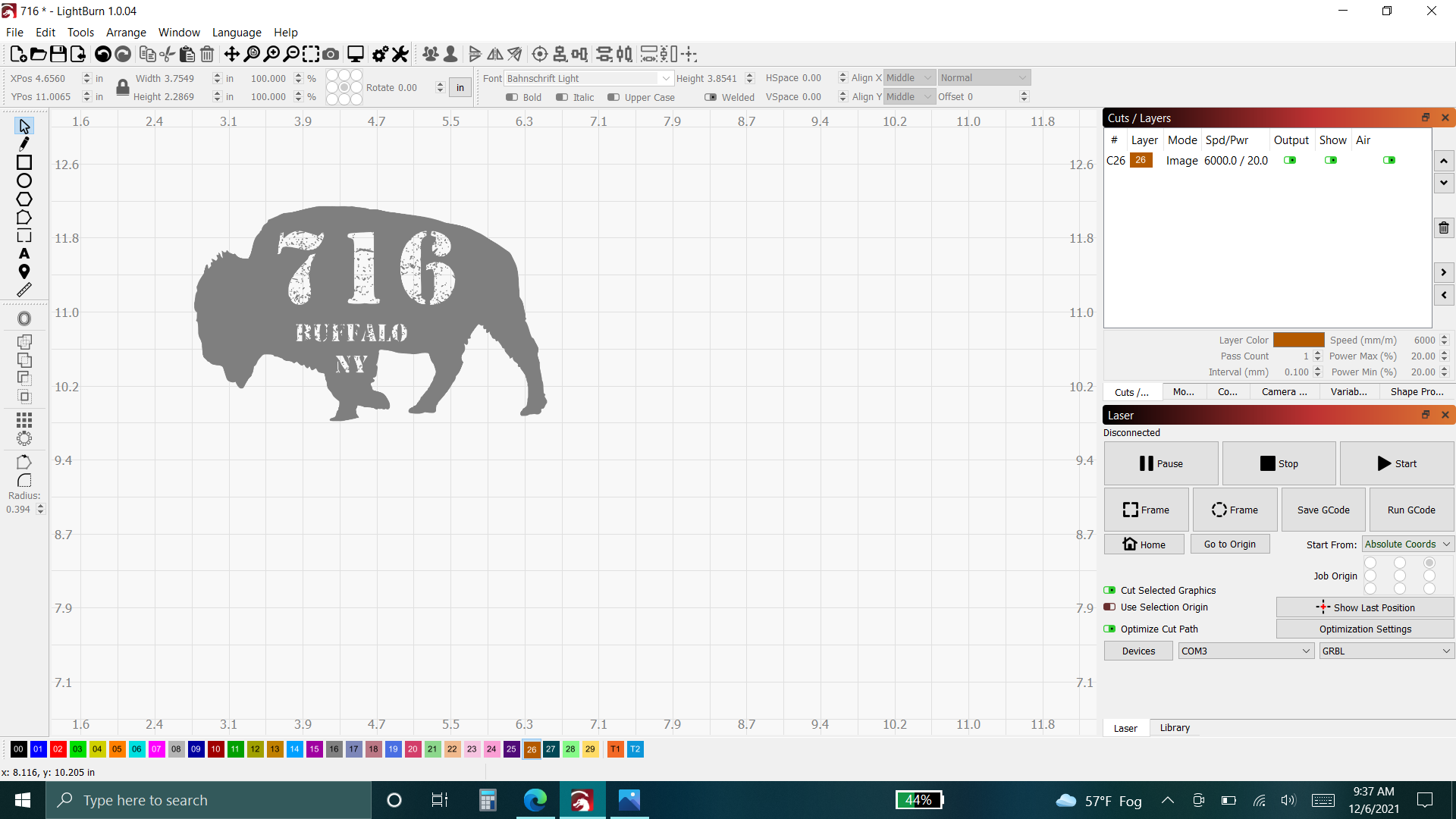
Task: Open the Settings gears icon
Action: (x=380, y=54)
